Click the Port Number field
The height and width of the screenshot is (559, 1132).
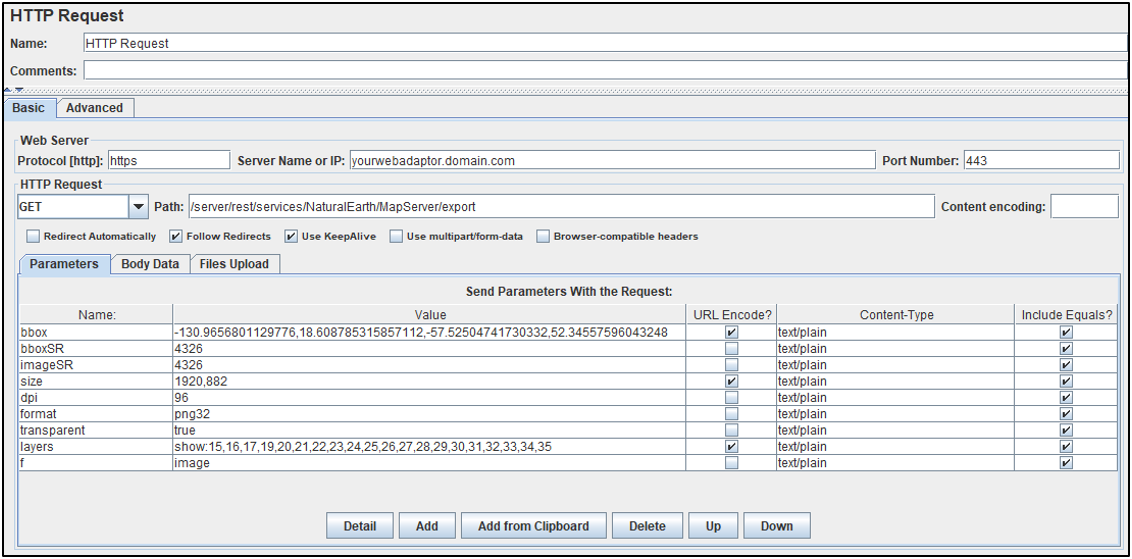pyautogui.click(x=1041, y=160)
